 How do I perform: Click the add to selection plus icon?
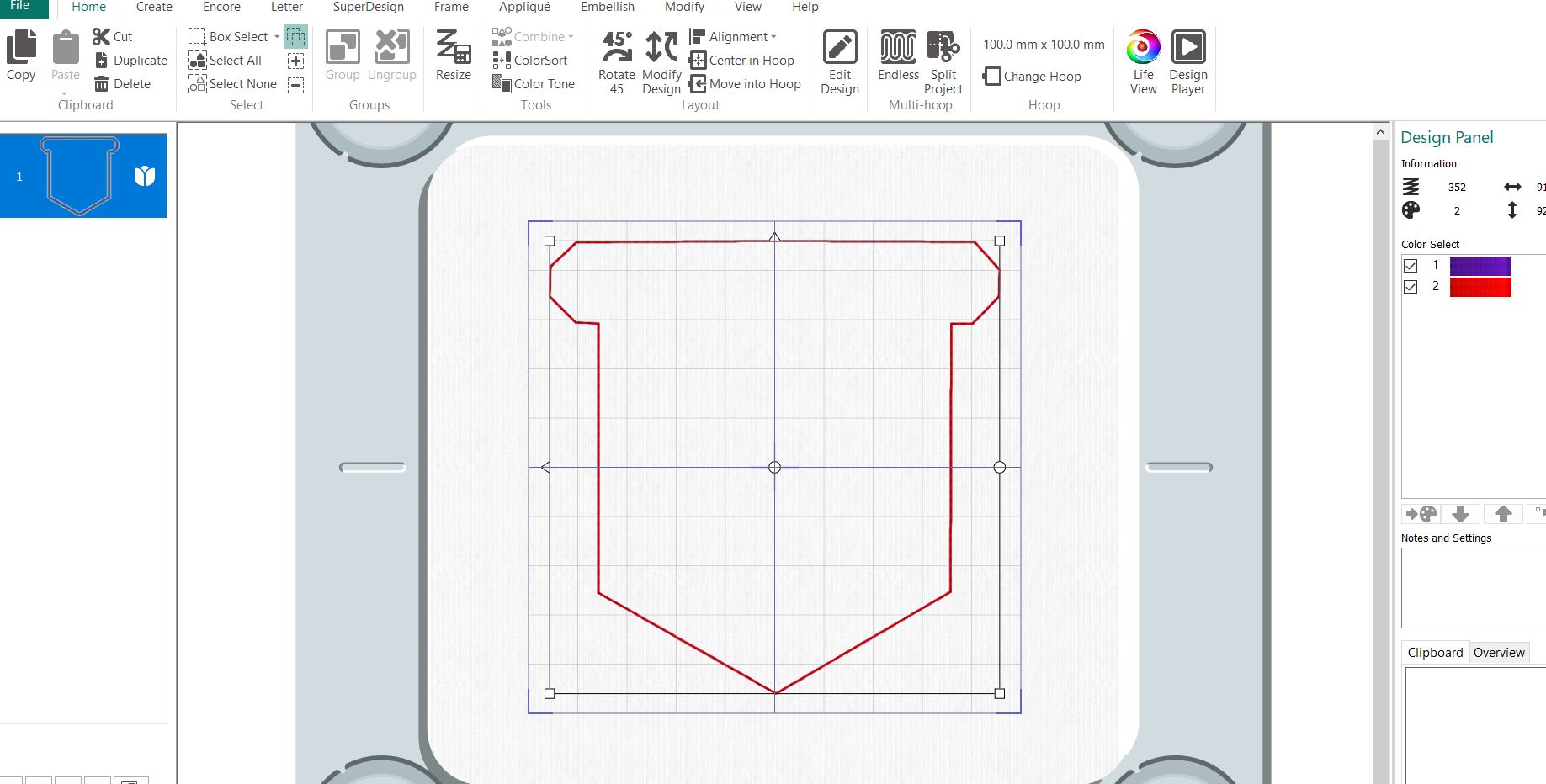[x=295, y=61]
